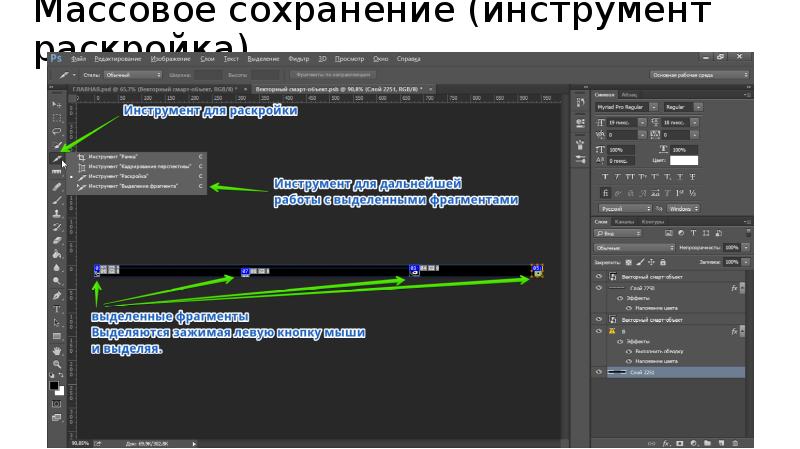Hide the Слой 2251 layer

click(x=599, y=371)
